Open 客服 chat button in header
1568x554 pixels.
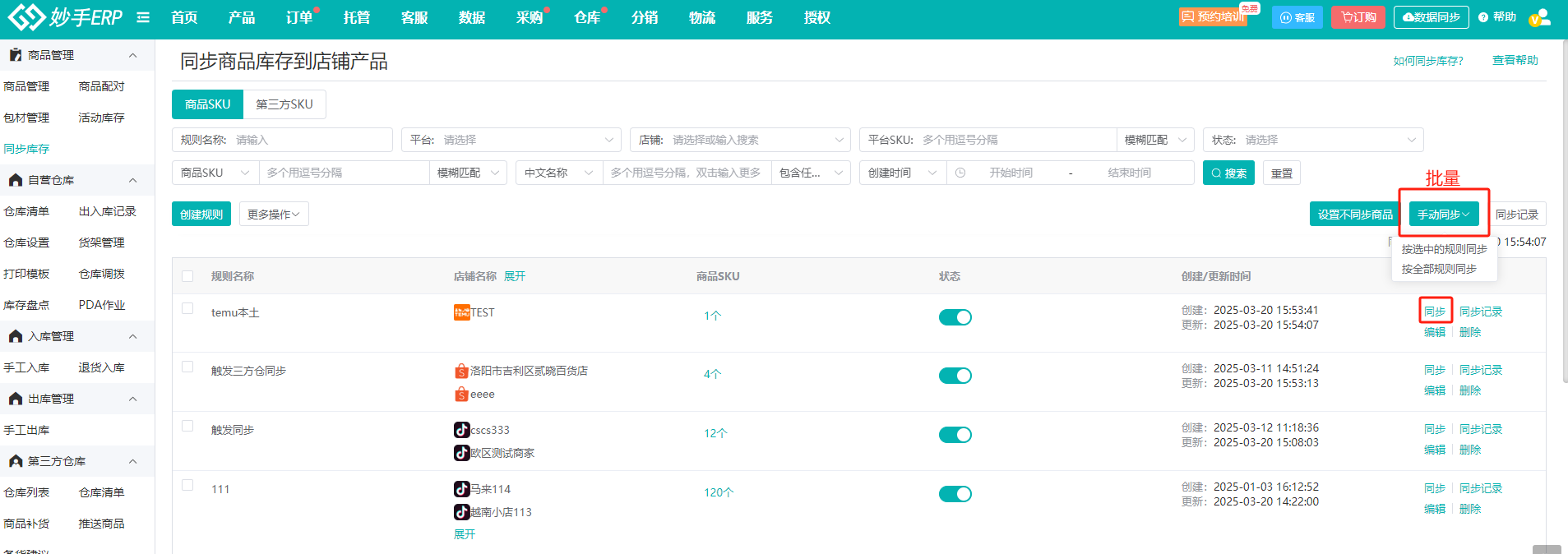(1297, 17)
